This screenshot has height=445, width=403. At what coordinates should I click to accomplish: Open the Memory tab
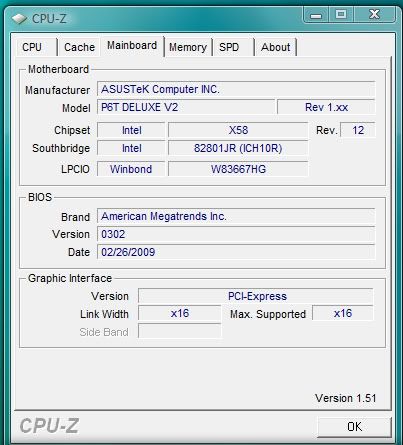(188, 47)
